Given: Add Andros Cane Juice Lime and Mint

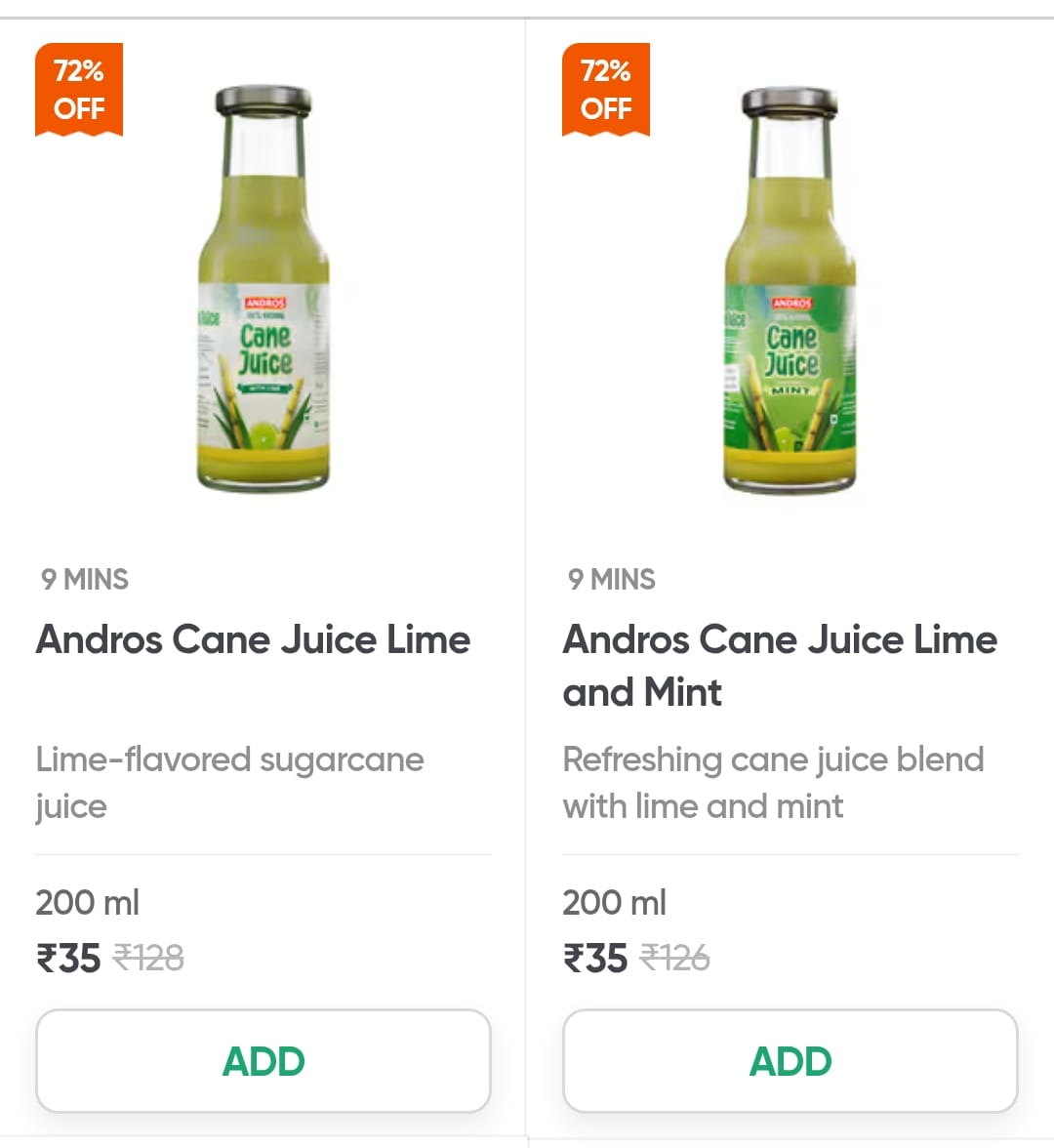Looking at the screenshot, I should point(790,1061).
